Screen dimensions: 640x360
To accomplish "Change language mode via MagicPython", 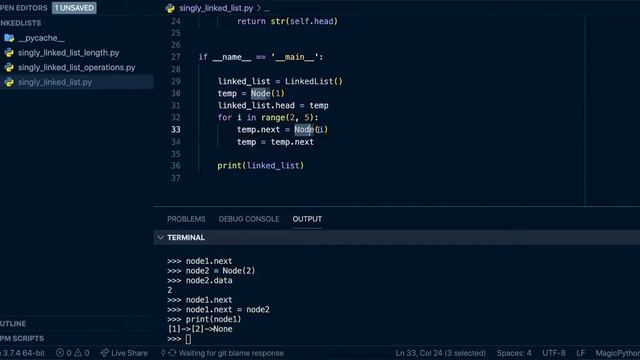I will click(x=618, y=353).
